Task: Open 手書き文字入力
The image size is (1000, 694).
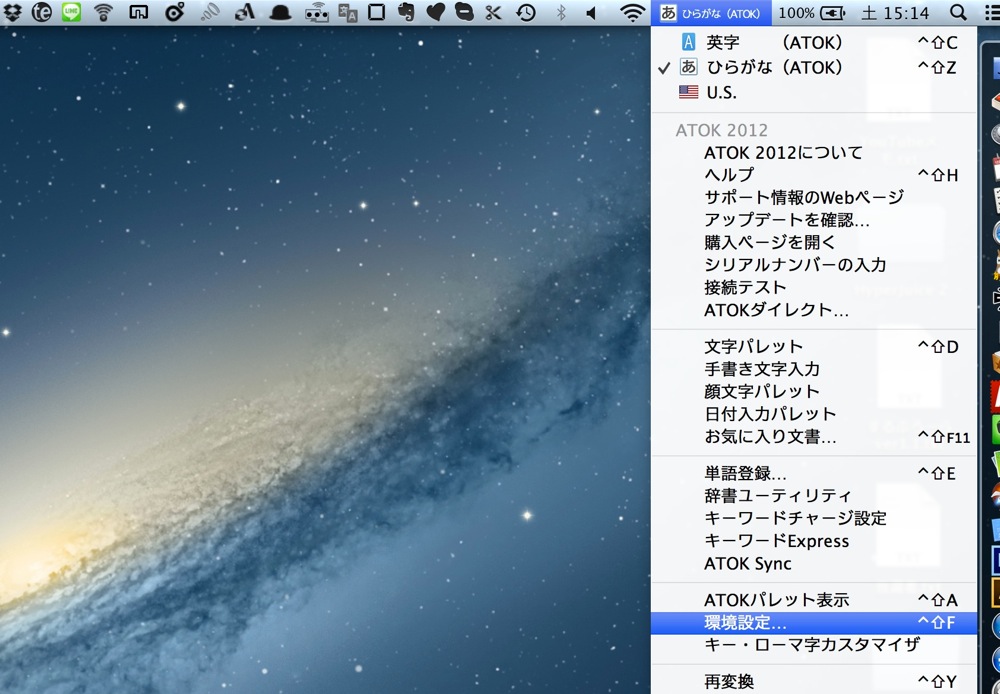Action: point(814,369)
